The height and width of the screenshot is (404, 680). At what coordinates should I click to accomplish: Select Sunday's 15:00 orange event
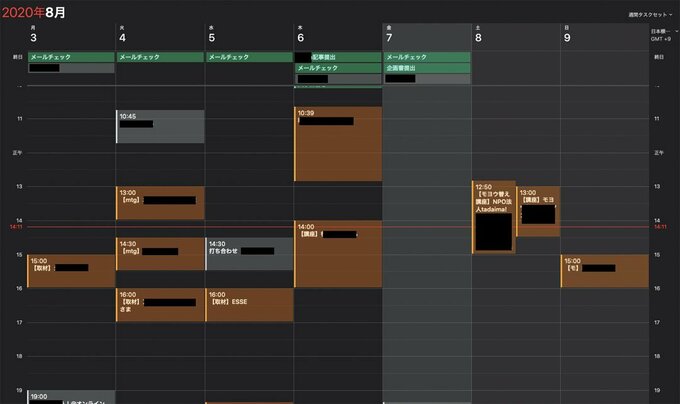click(x=604, y=271)
